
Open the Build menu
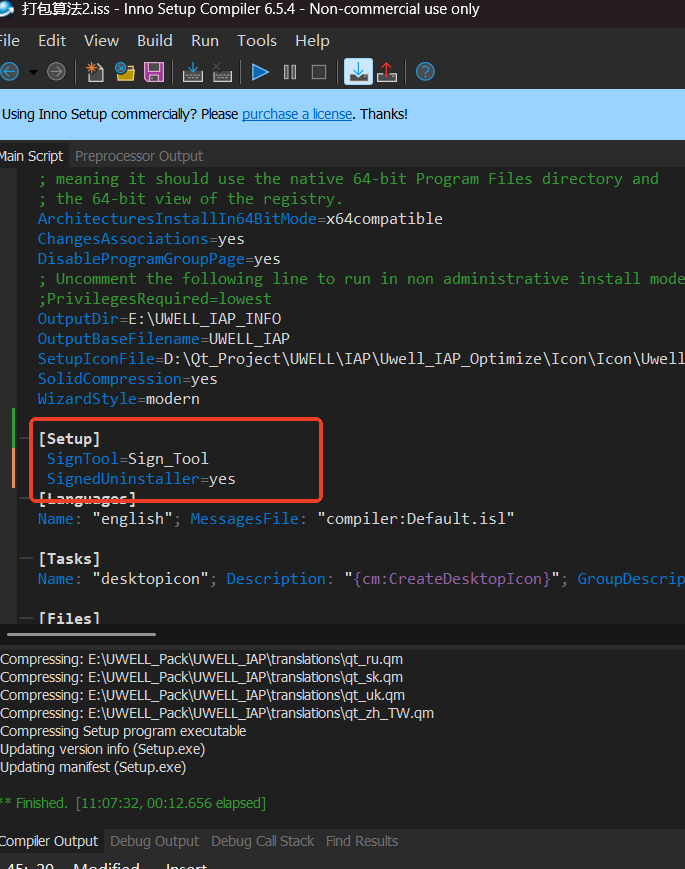pyautogui.click(x=155, y=41)
